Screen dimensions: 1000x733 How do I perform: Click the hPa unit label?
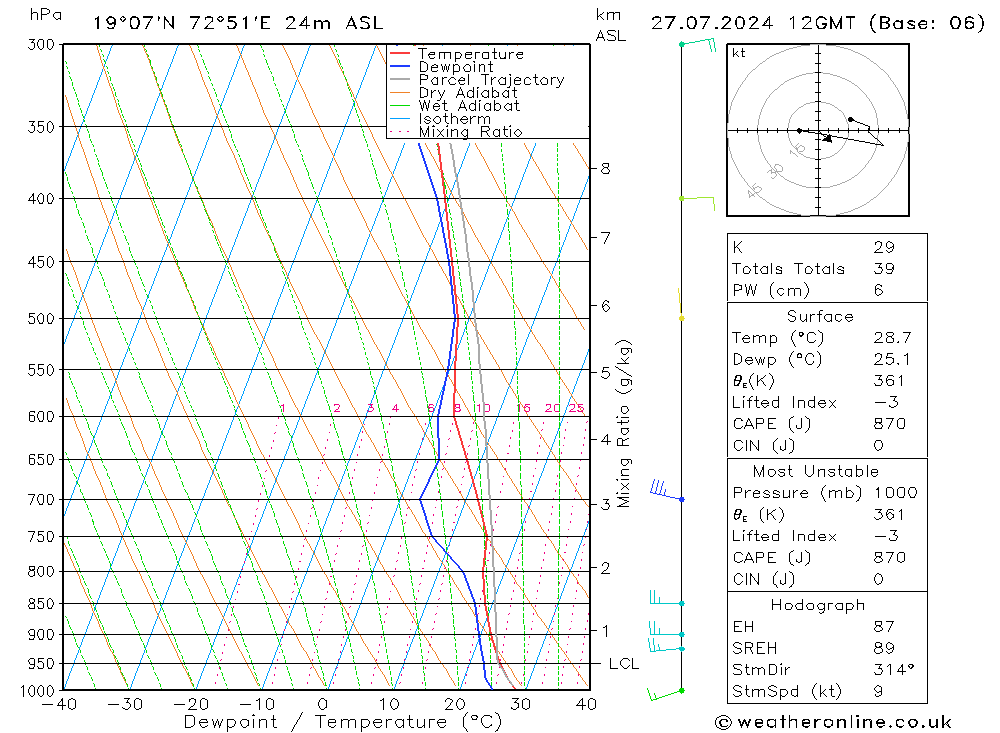click(x=45, y=15)
